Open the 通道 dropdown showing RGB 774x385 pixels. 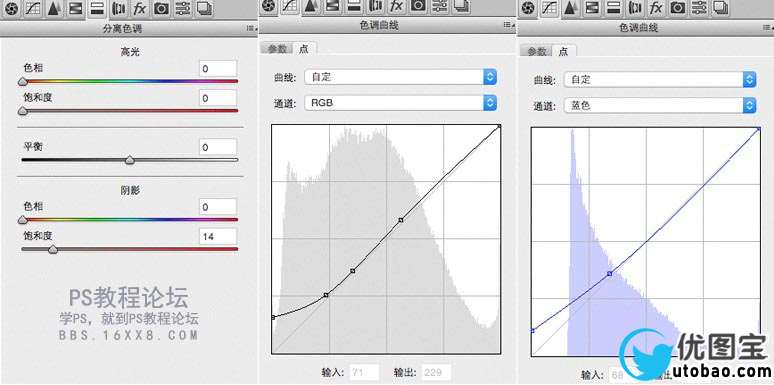(401, 103)
